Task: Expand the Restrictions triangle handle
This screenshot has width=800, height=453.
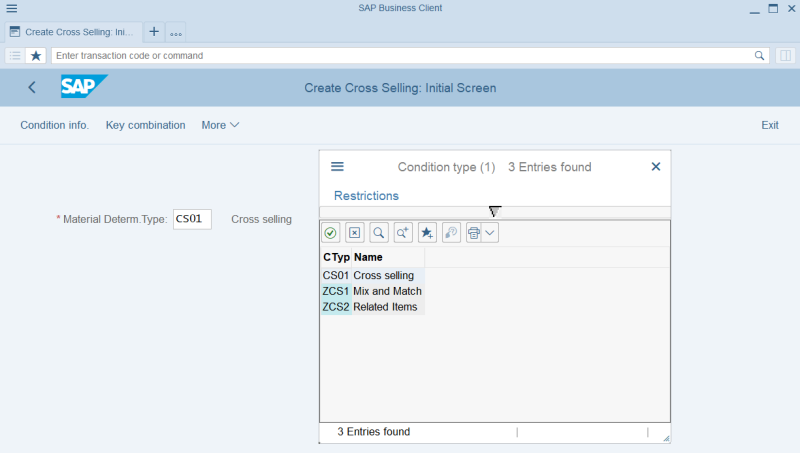Action: pyautogui.click(x=494, y=211)
